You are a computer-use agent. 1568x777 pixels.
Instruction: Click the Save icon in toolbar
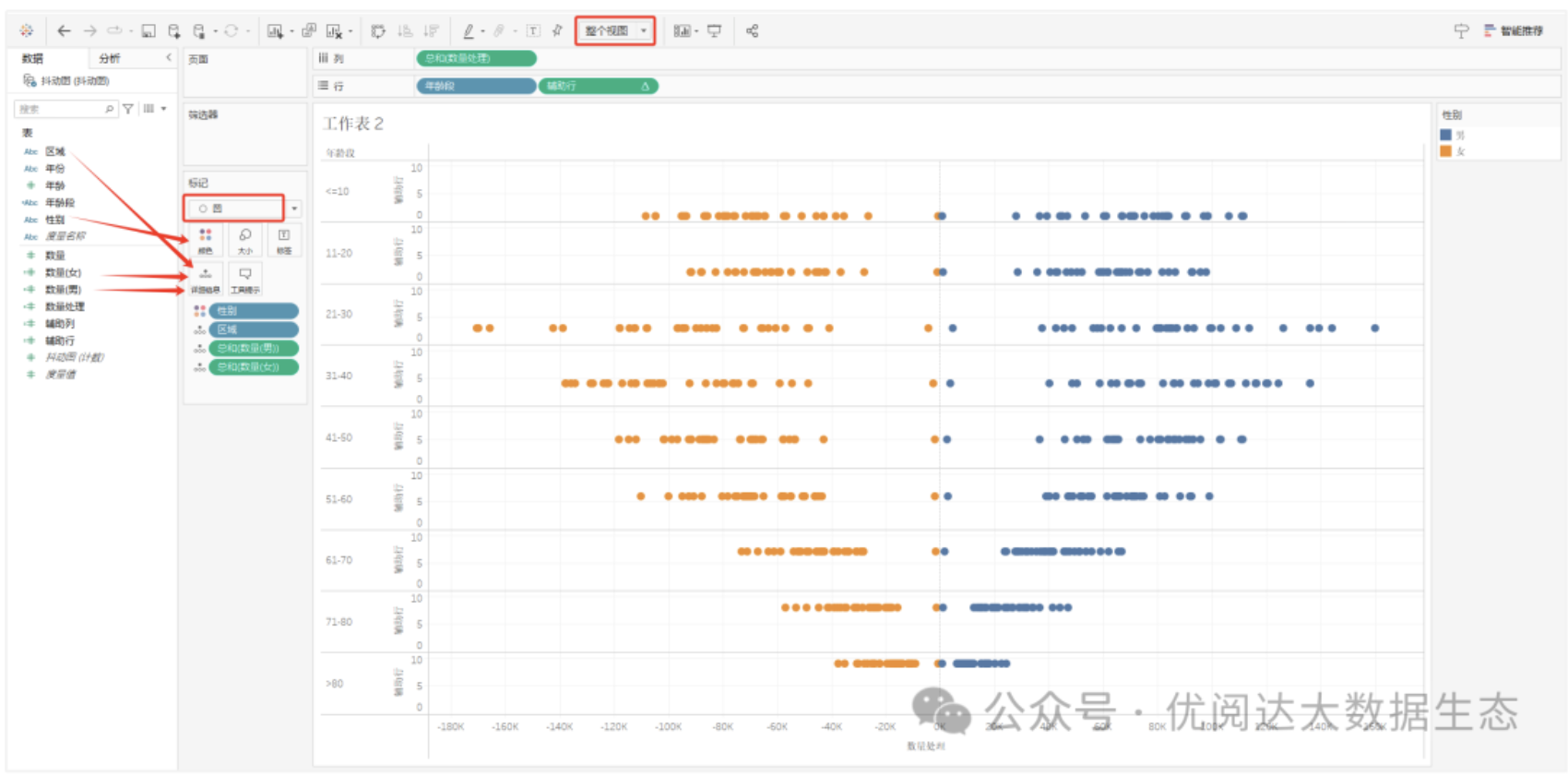click(x=148, y=31)
